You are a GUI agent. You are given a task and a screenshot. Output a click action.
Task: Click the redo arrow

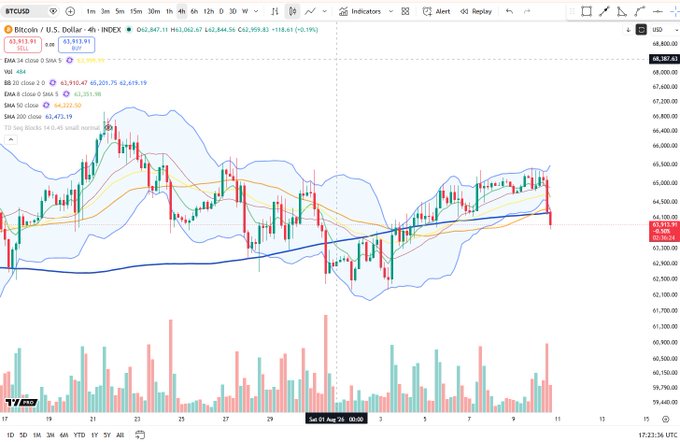coord(527,11)
